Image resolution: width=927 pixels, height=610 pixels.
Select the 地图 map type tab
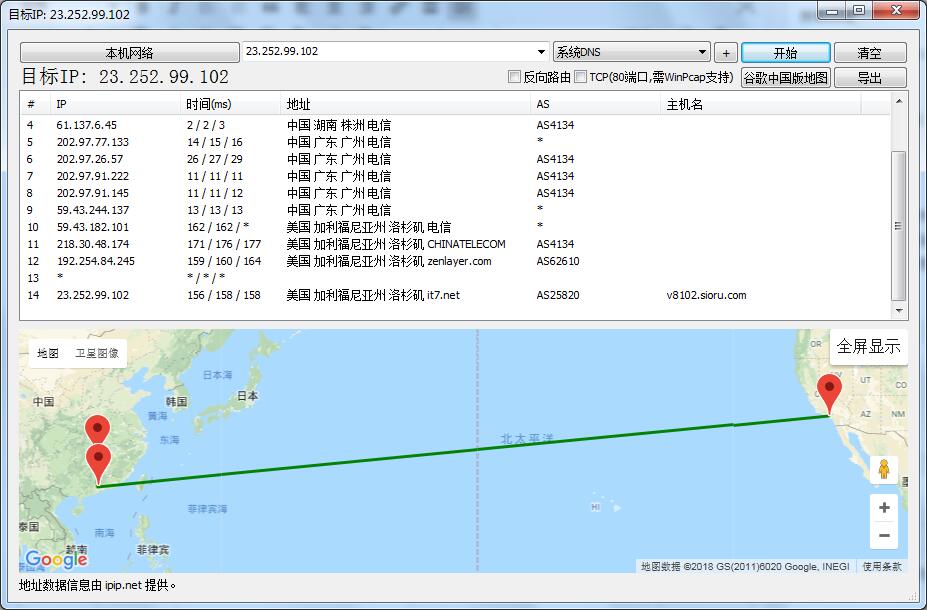point(48,353)
